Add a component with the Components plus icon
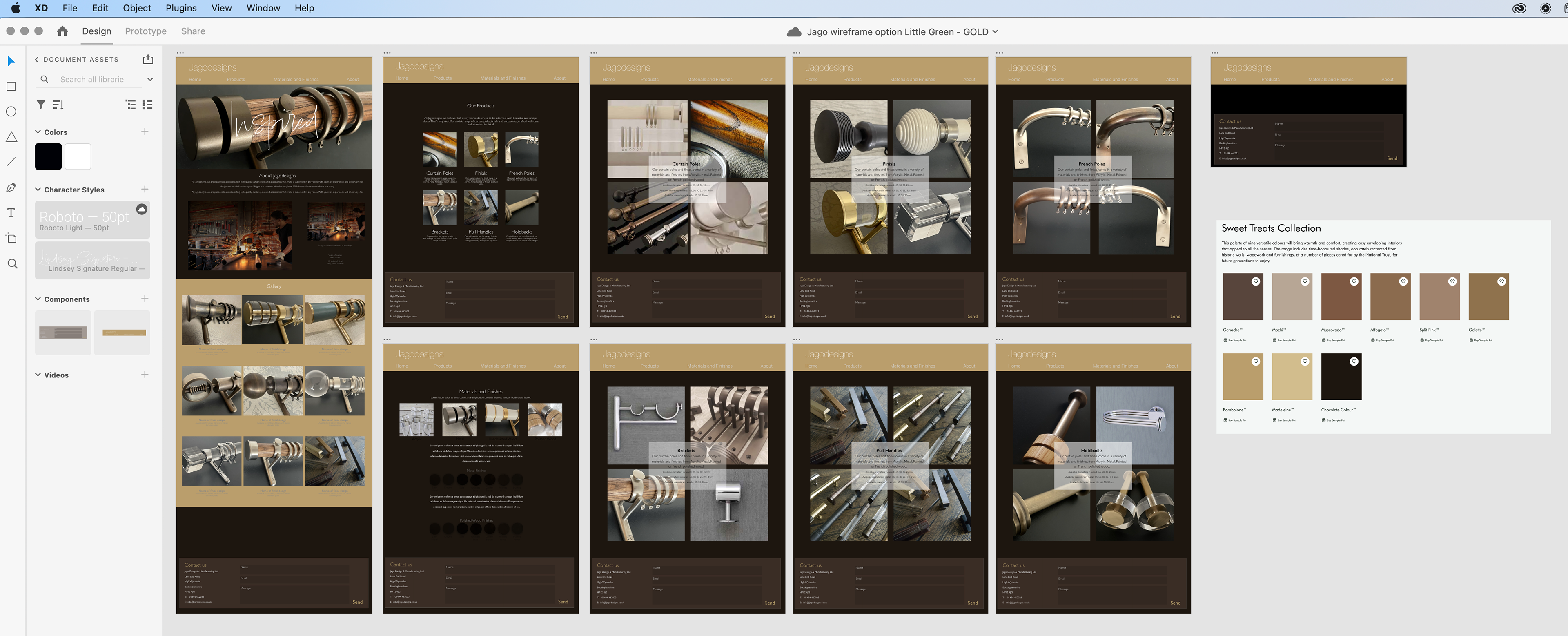 tap(145, 299)
